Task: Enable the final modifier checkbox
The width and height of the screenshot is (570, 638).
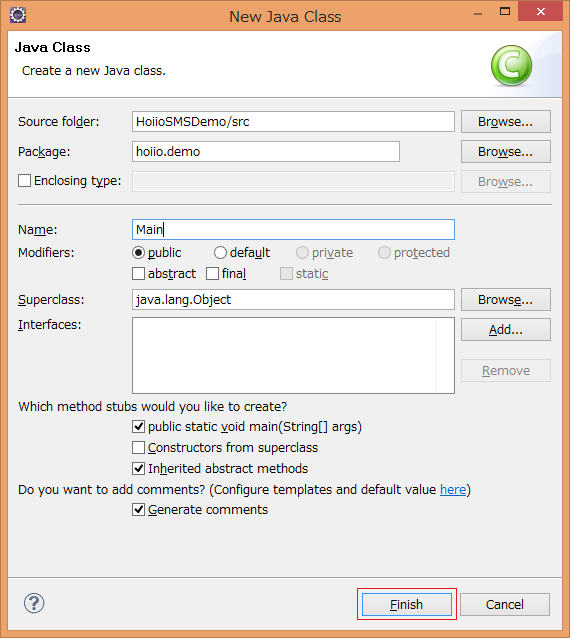Action: pos(212,273)
